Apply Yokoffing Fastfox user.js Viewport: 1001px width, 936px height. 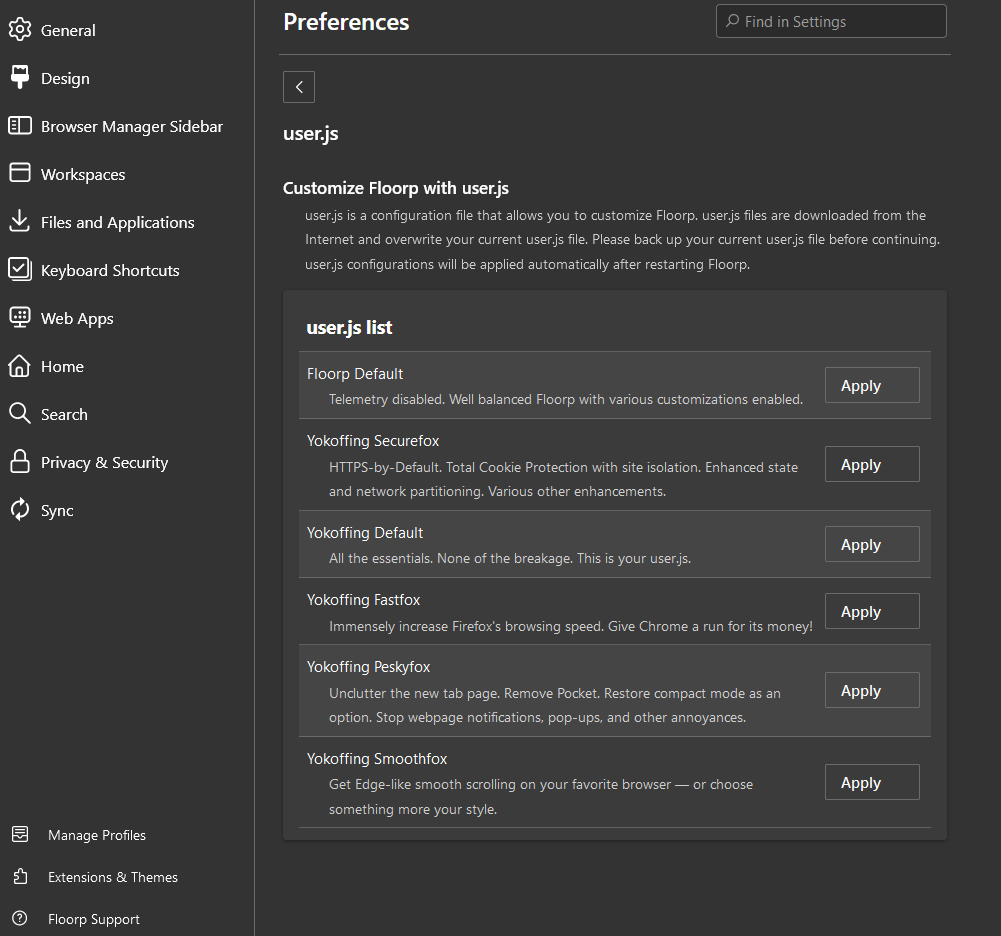pyautogui.click(x=871, y=611)
